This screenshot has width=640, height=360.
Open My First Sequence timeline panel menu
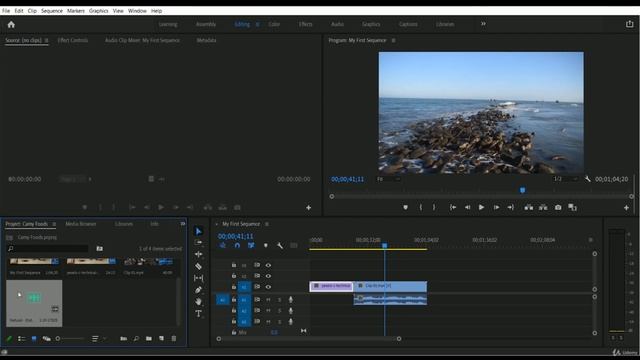pyautogui.click(x=267, y=224)
